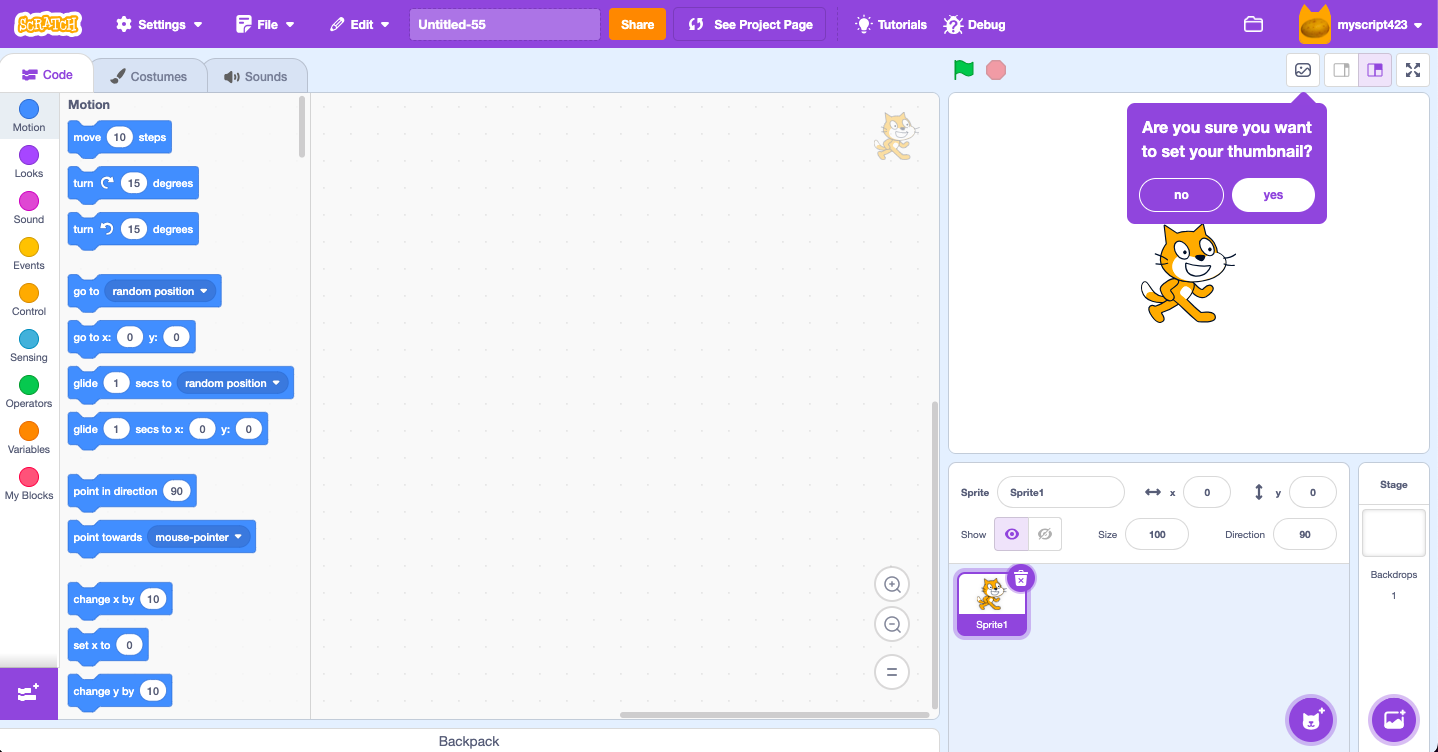The image size is (1438, 752).
Task: Reset workspace zoom to default
Action: tap(892, 672)
